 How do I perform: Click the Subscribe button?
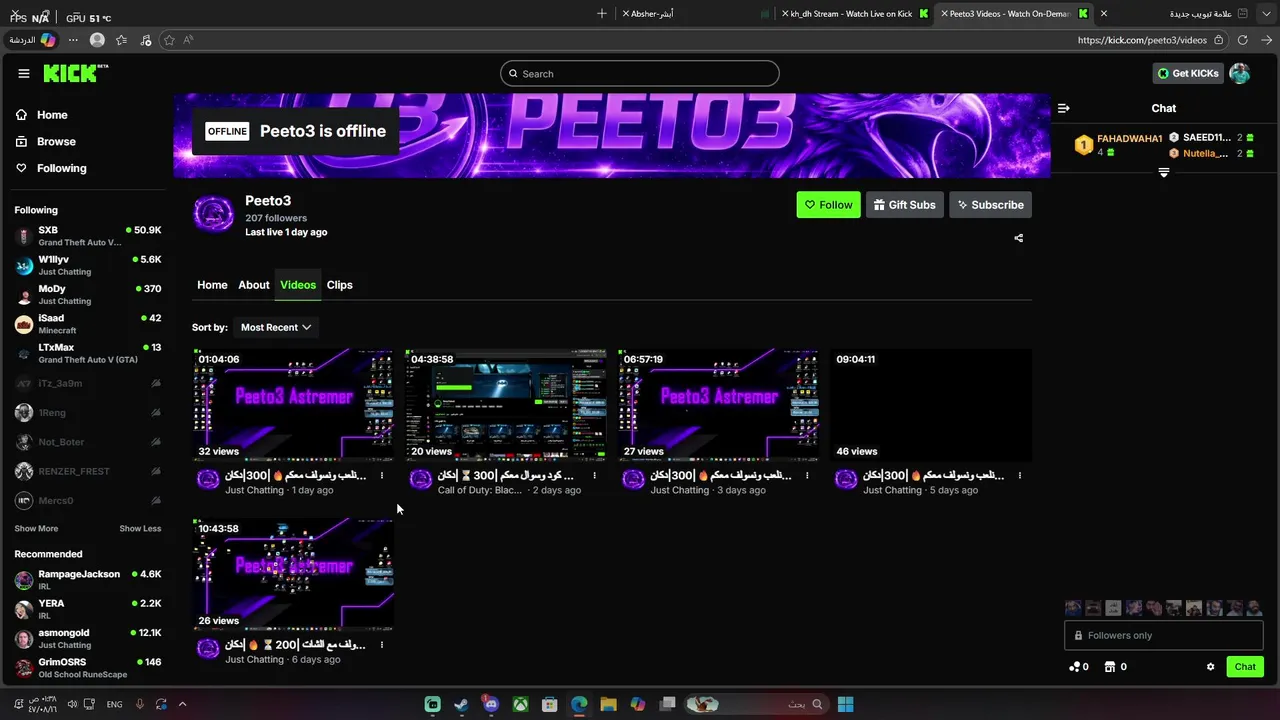(990, 205)
